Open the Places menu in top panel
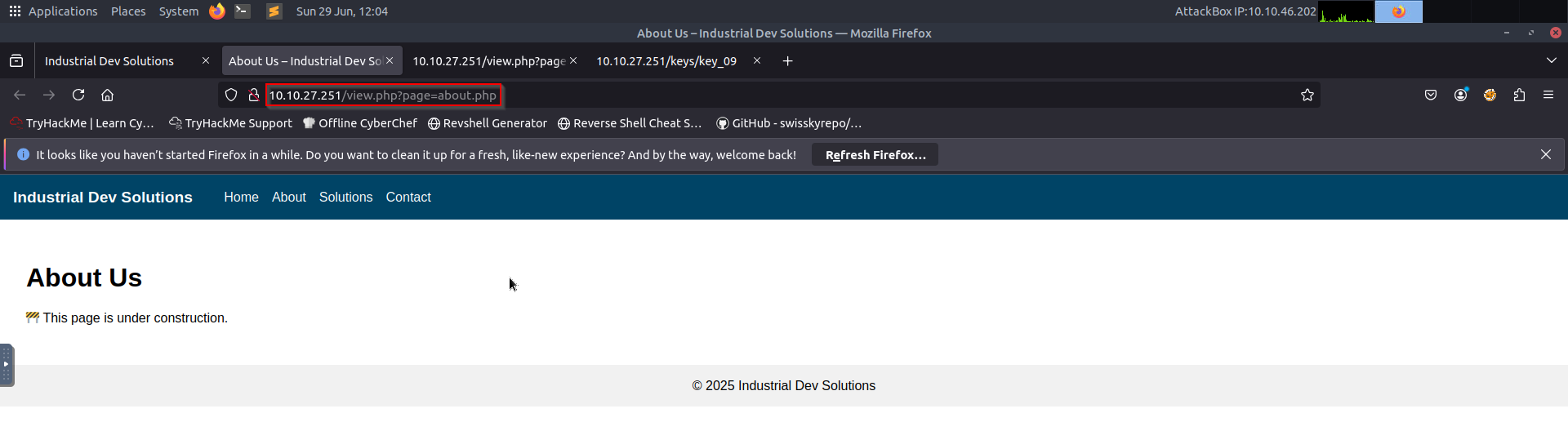The height and width of the screenshot is (422, 1568). click(x=128, y=11)
